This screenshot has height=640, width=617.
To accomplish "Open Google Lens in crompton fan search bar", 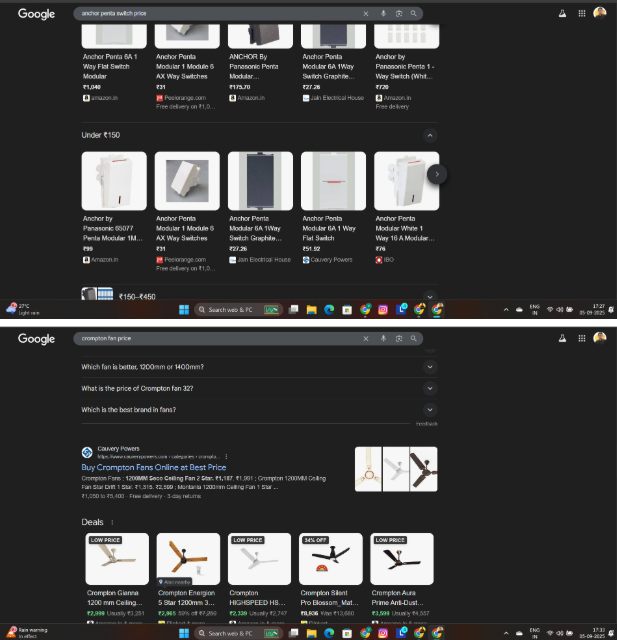I will point(399,338).
